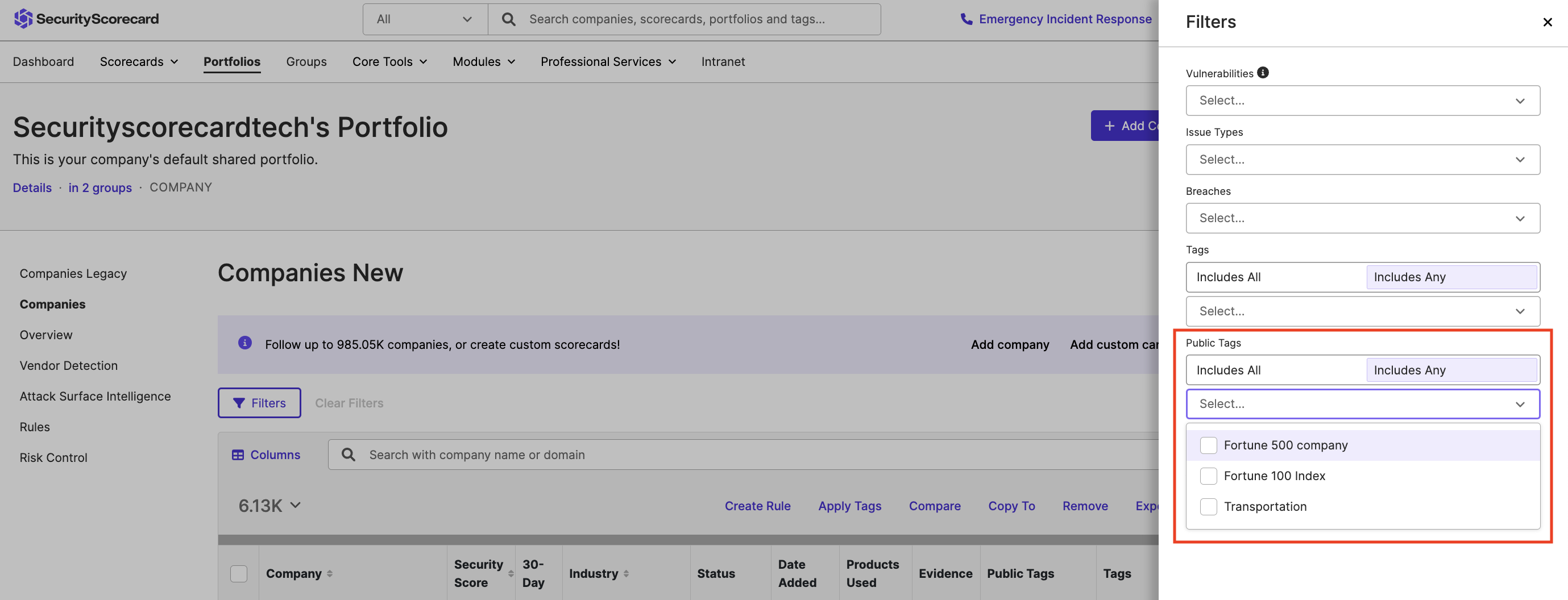Image resolution: width=1568 pixels, height=600 pixels.
Task: Open the Portfolios tab
Action: (x=232, y=61)
